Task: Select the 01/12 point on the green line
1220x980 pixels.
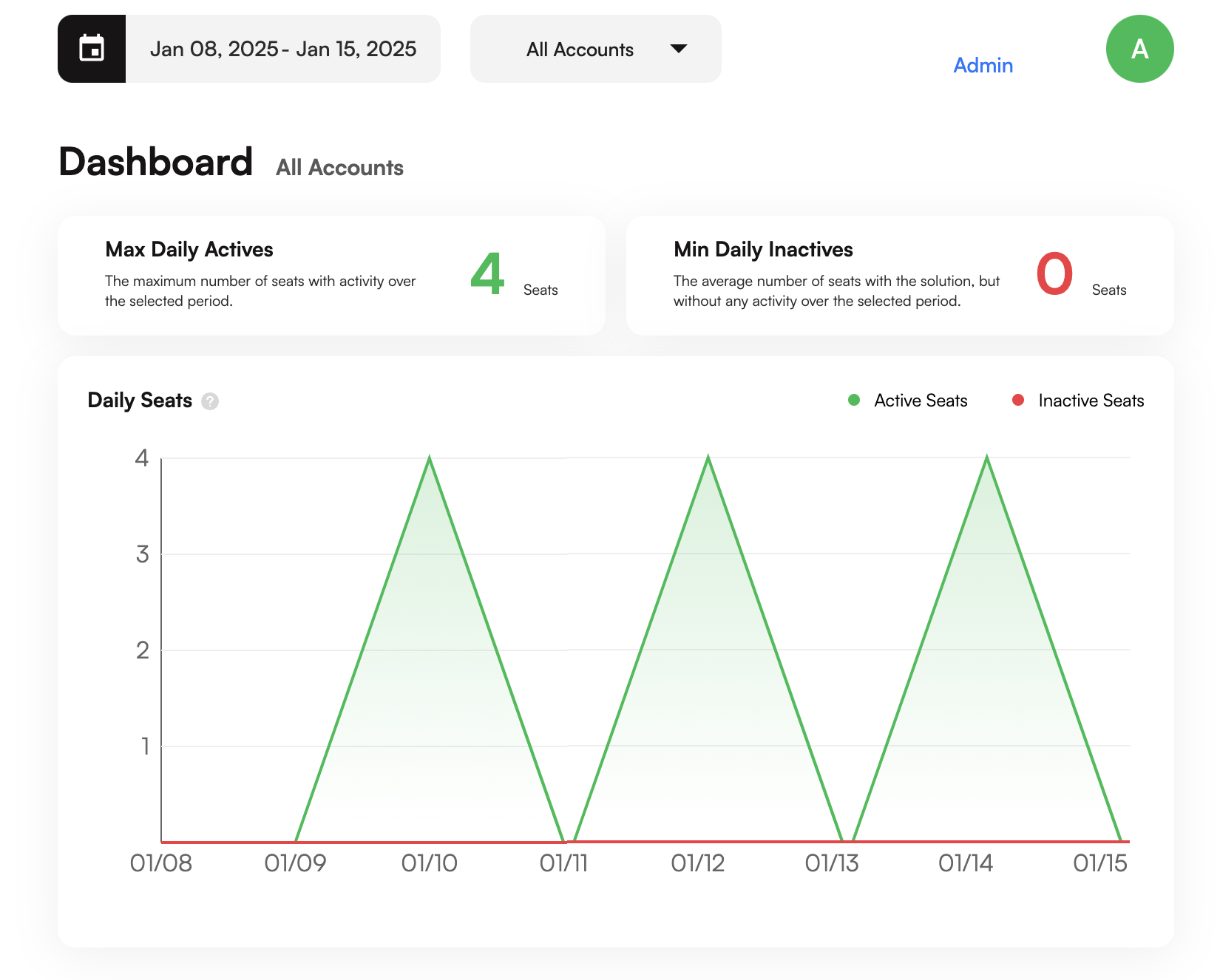Action: 708,458
